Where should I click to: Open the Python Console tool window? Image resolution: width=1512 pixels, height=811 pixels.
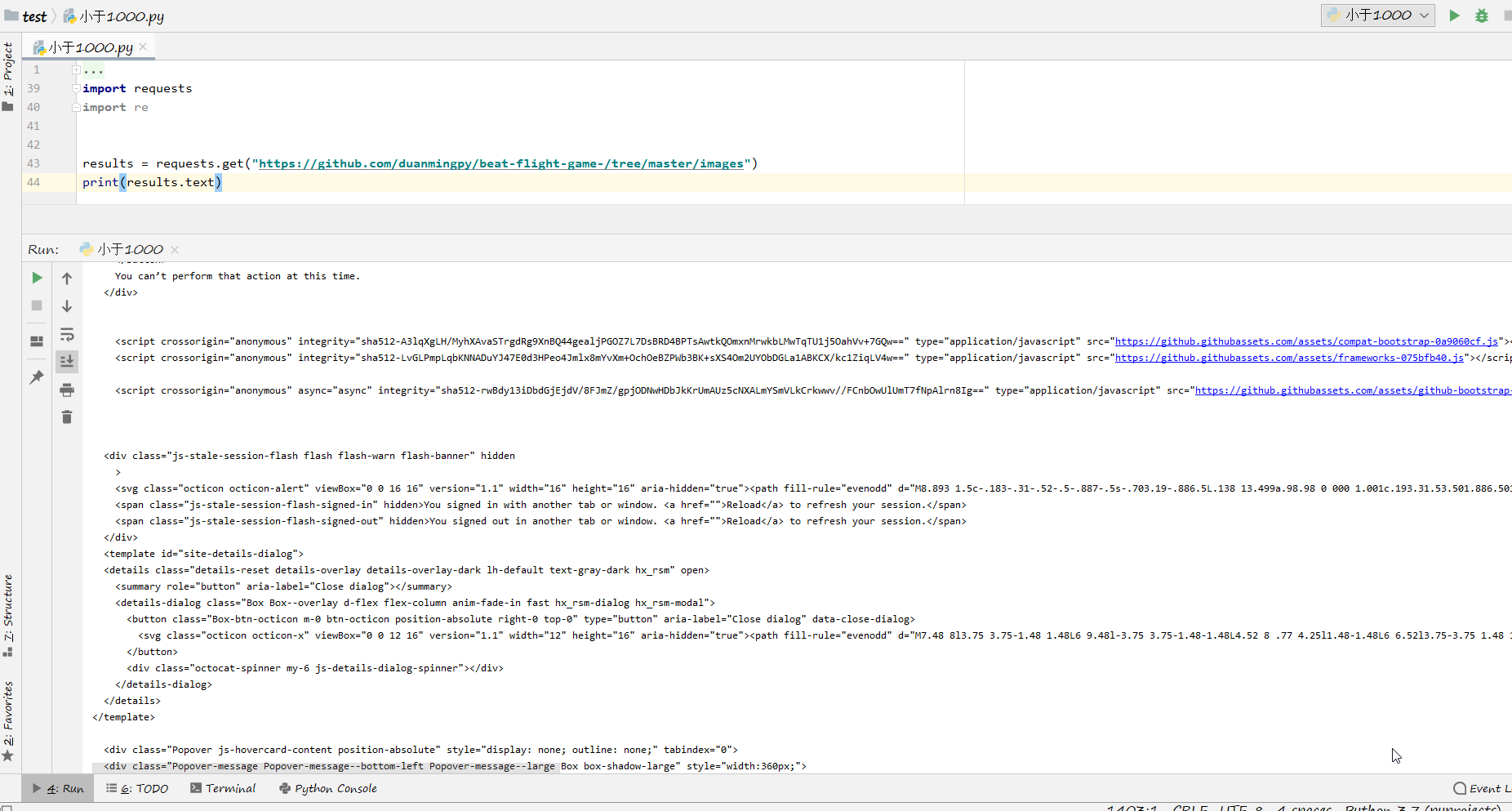pyautogui.click(x=328, y=788)
